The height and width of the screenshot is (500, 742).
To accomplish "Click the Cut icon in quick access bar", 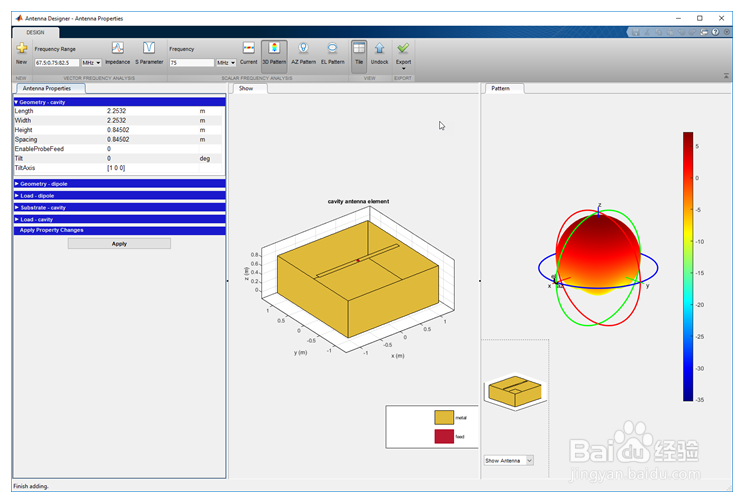I will click(647, 32).
